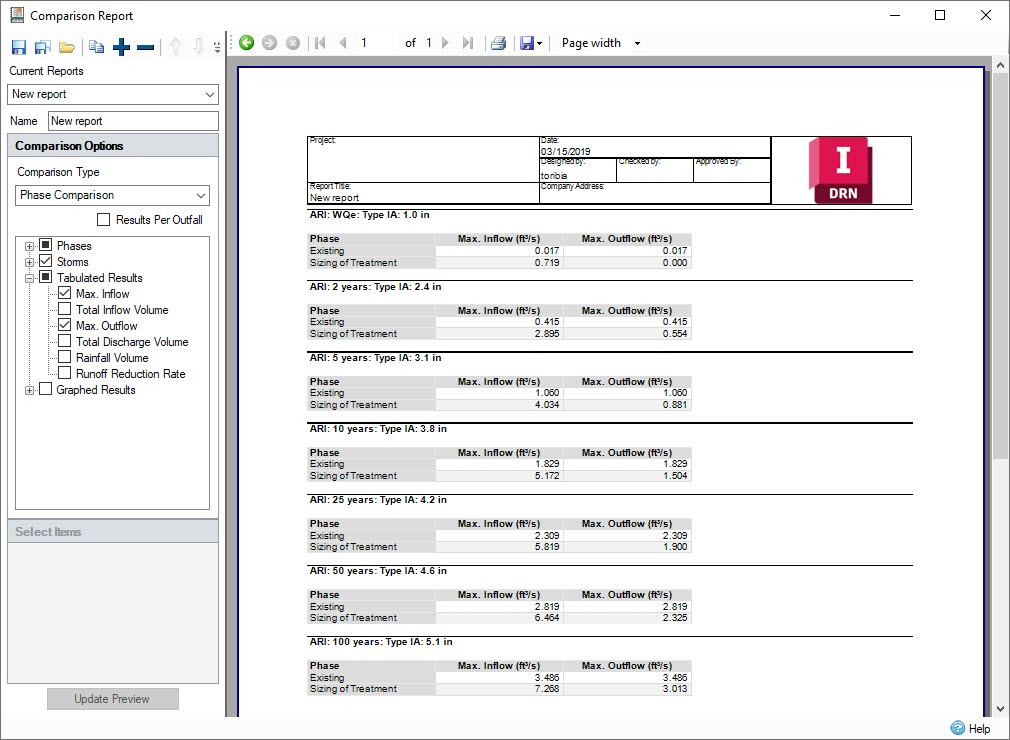This screenshot has height=740, width=1010.
Task: Open the Page width zoom dropdown
Action: [637, 43]
